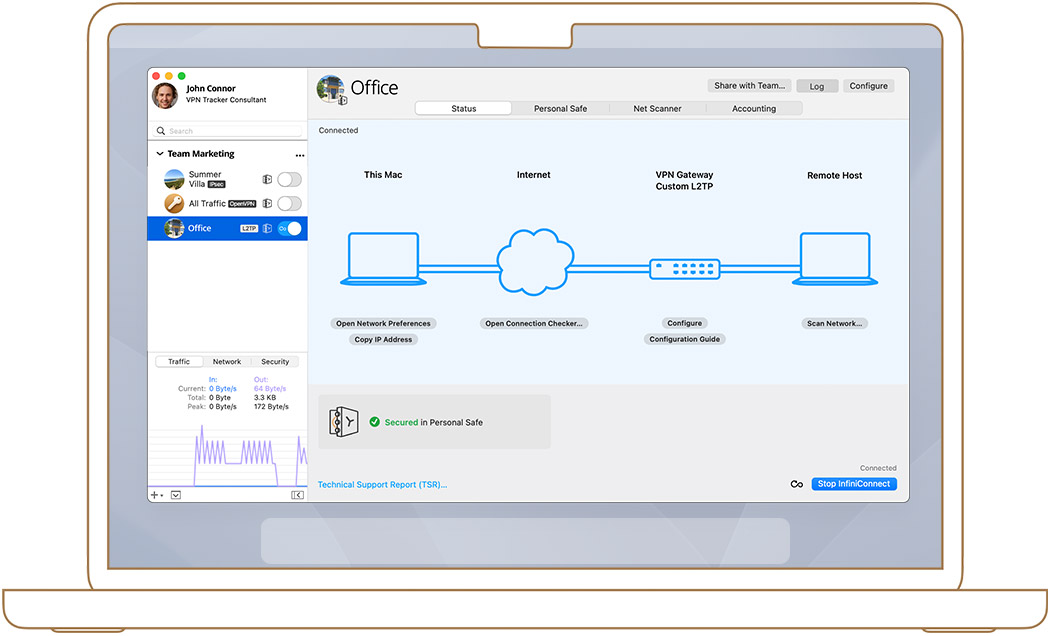
Task: Click the VPN Gateway router icon
Action: coord(683,268)
